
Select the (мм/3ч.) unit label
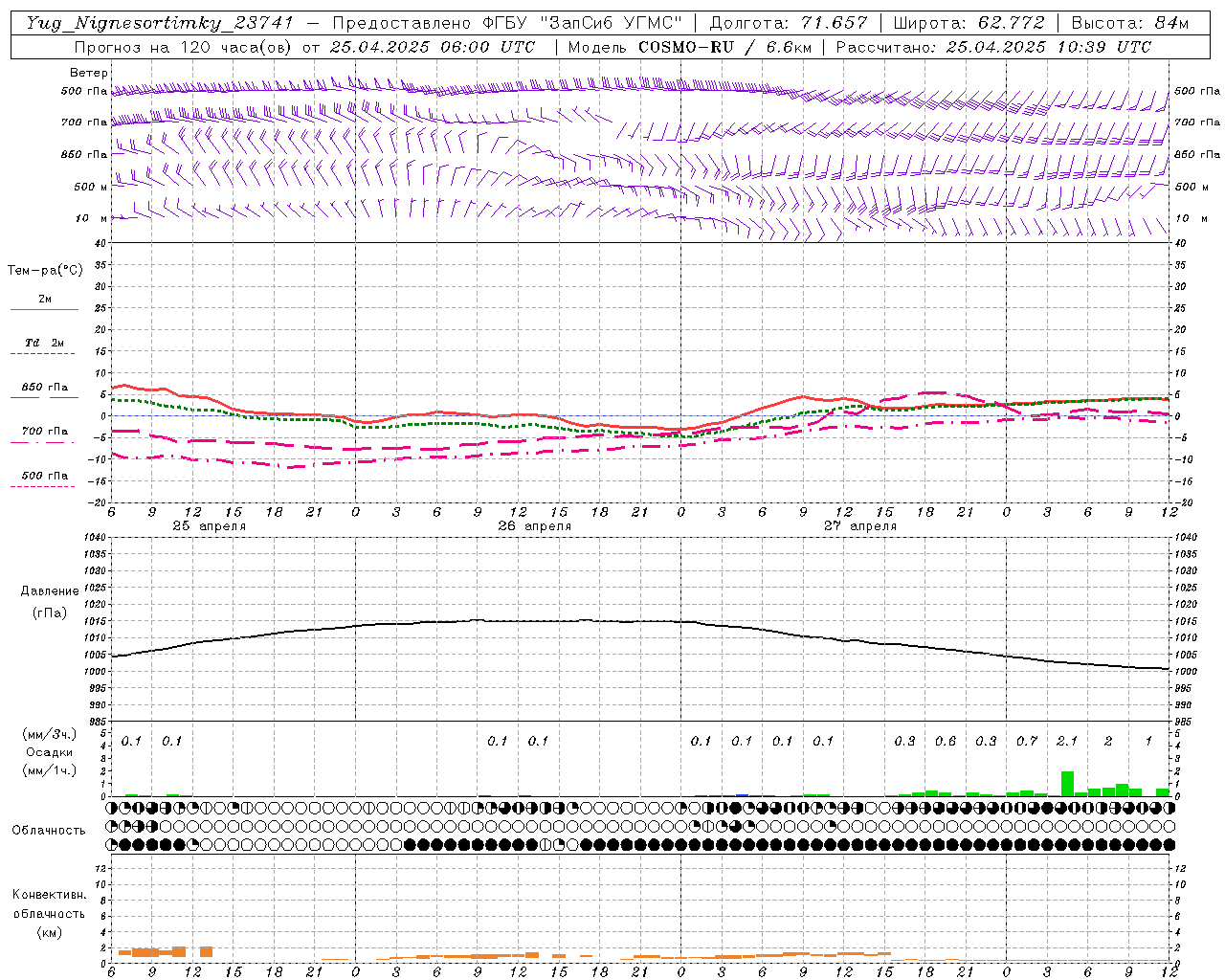(49, 734)
